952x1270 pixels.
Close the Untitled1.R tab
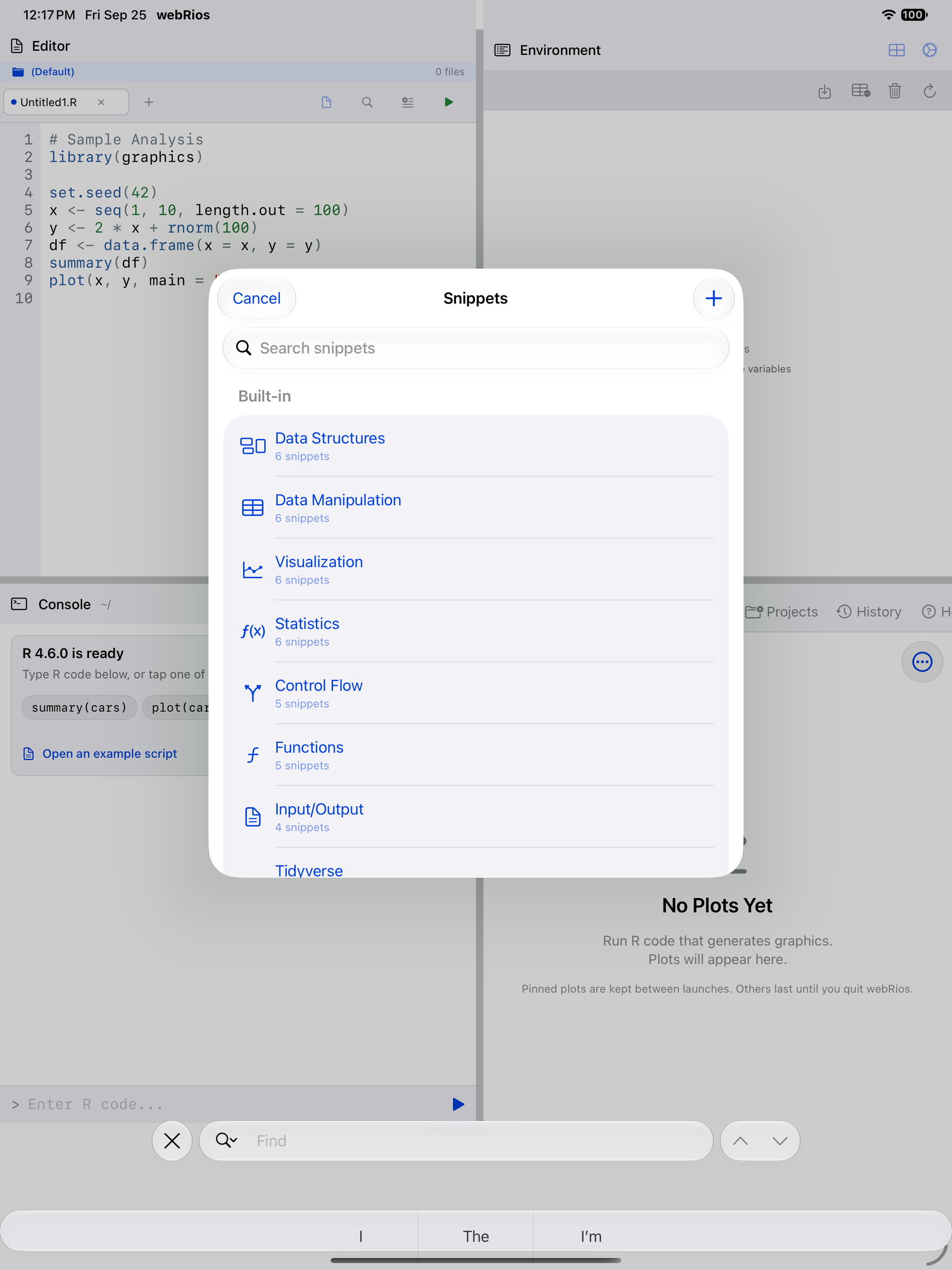tap(101, 102)
